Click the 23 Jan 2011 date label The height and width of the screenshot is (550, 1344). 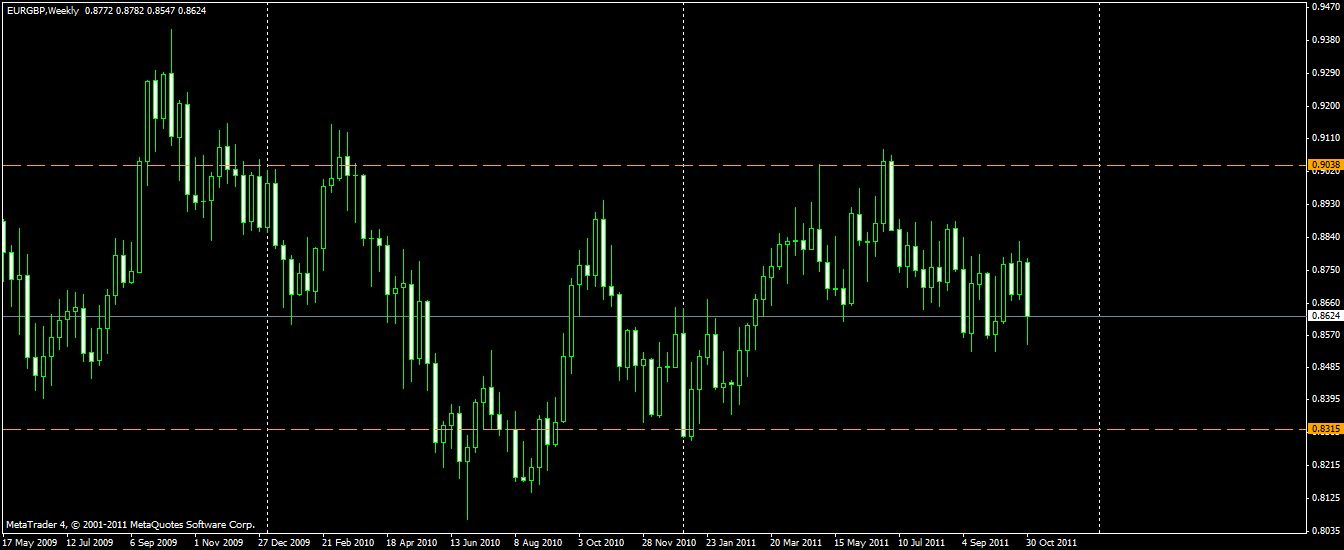point(731,543)
